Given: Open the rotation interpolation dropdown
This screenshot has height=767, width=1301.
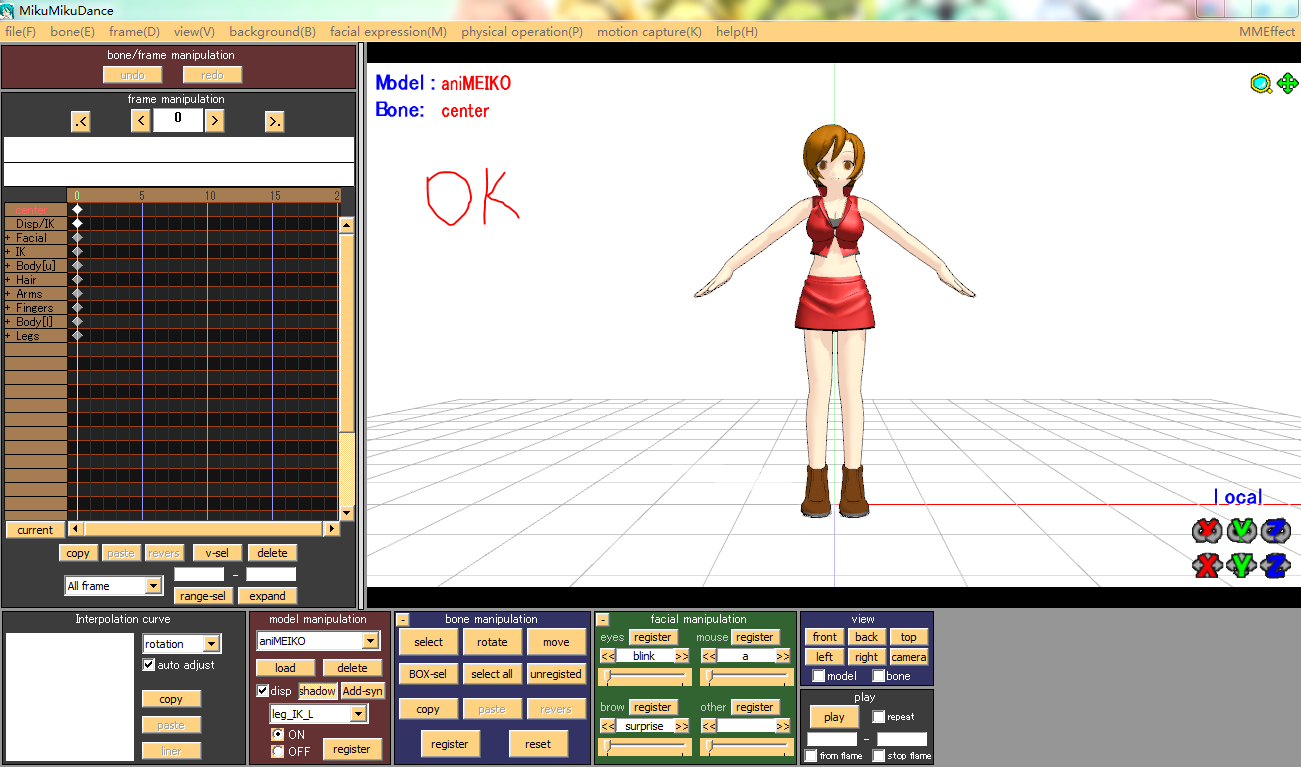Looking at the screenshot, I should 211,644.
